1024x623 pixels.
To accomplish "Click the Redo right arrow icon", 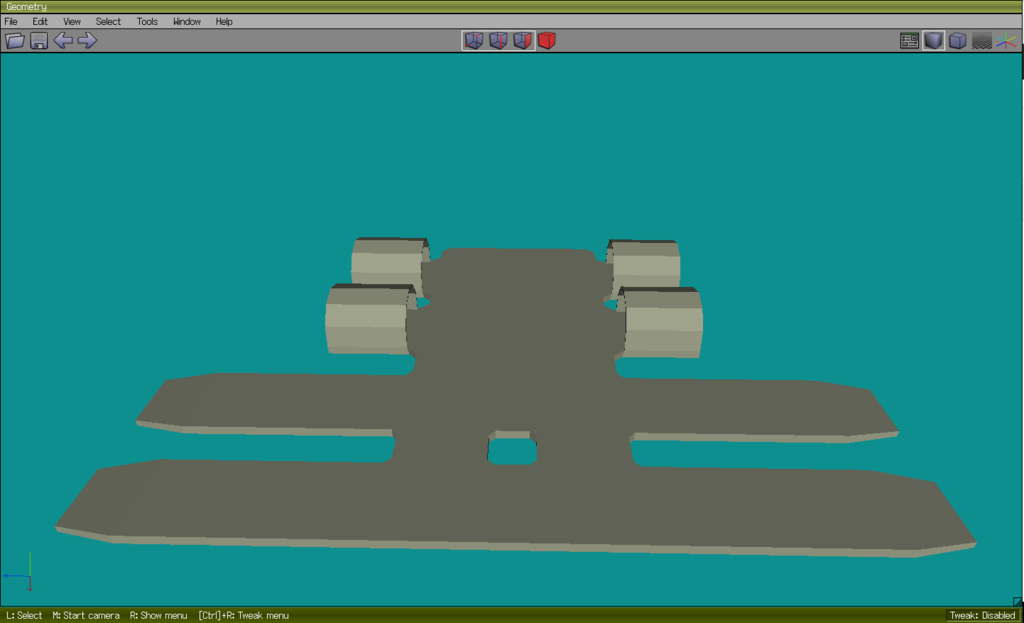I will pyautogui.click(x=87, y=41).
